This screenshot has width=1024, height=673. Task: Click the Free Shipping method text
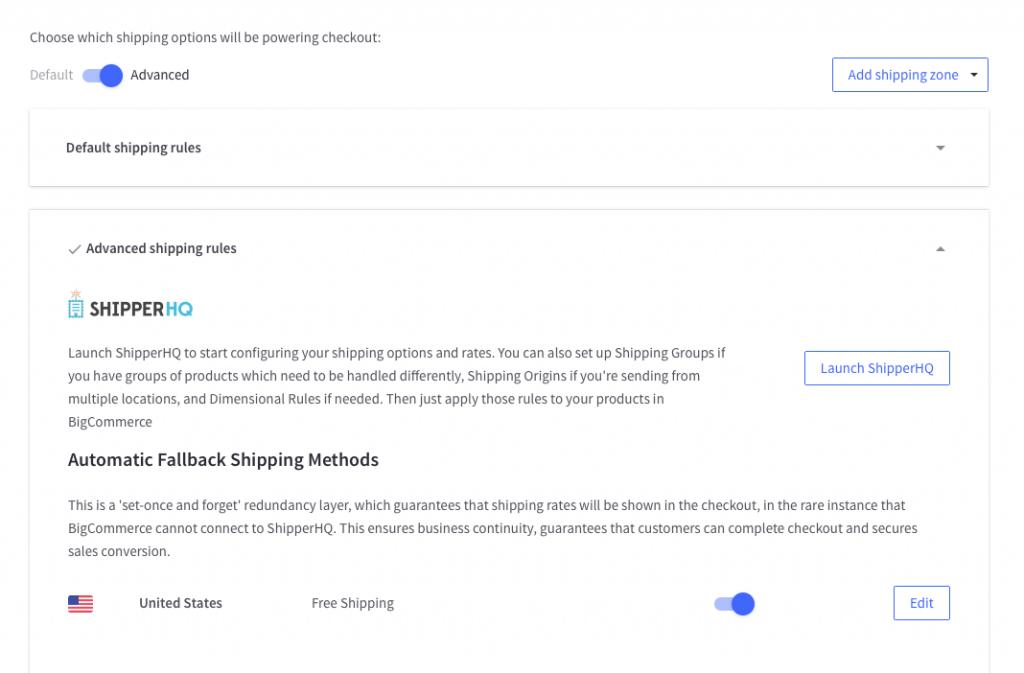[352, 603]
